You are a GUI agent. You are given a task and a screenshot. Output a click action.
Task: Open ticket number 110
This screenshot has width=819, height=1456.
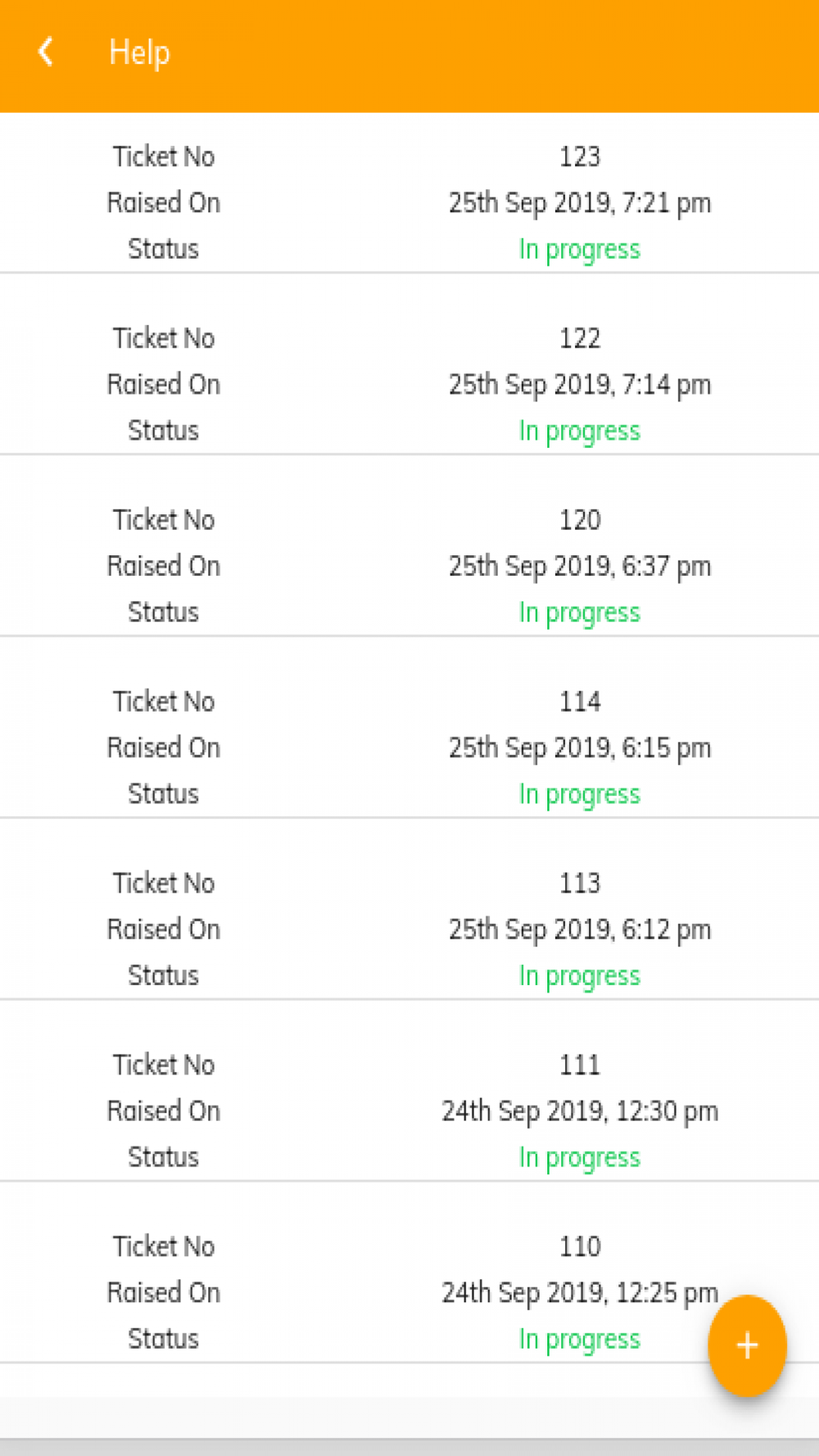pos(579,1247)
